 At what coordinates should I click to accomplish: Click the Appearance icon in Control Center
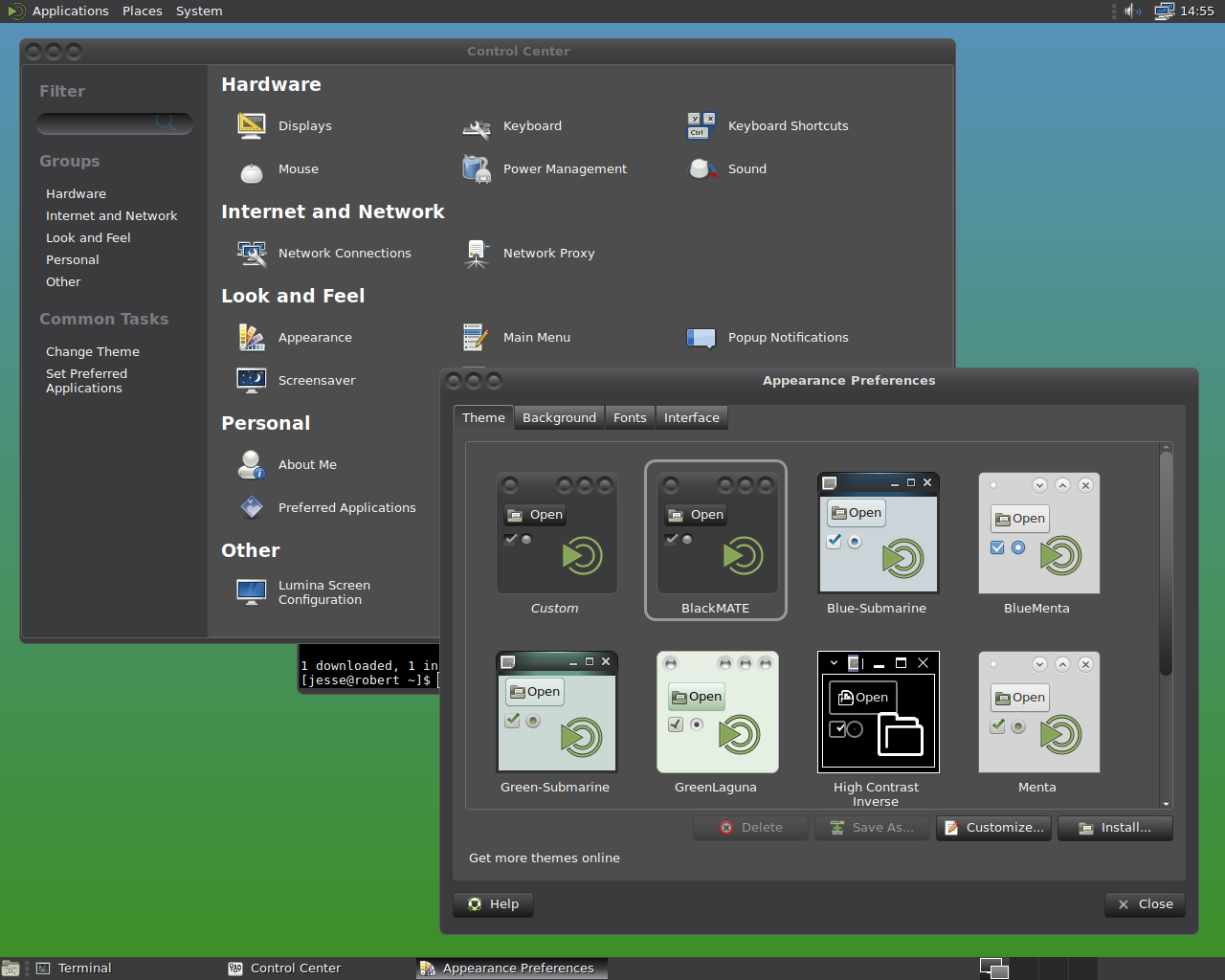coord(252,337)
